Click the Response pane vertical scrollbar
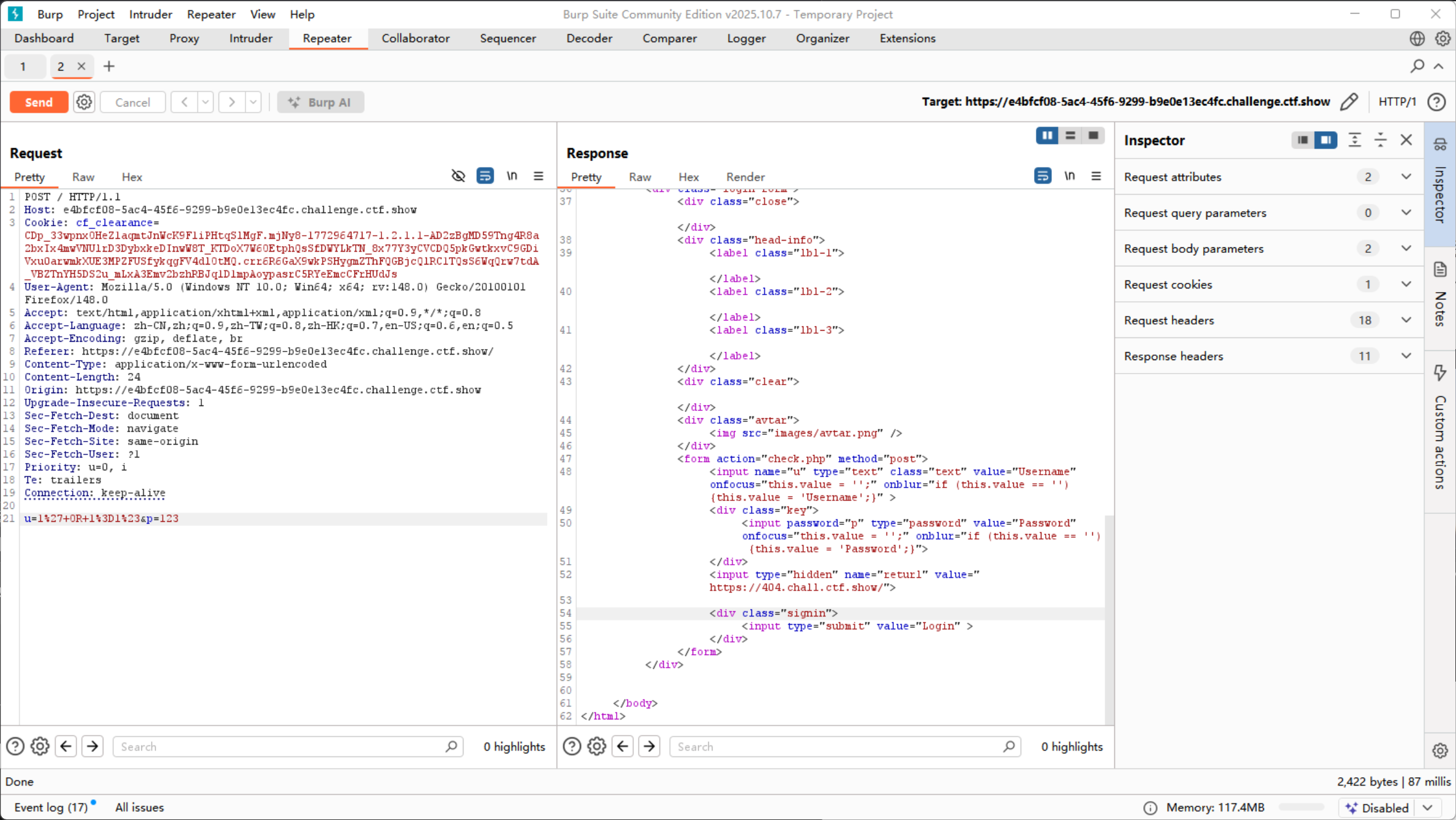Screen dimensions: 1456x820 tap(1108, 619)
